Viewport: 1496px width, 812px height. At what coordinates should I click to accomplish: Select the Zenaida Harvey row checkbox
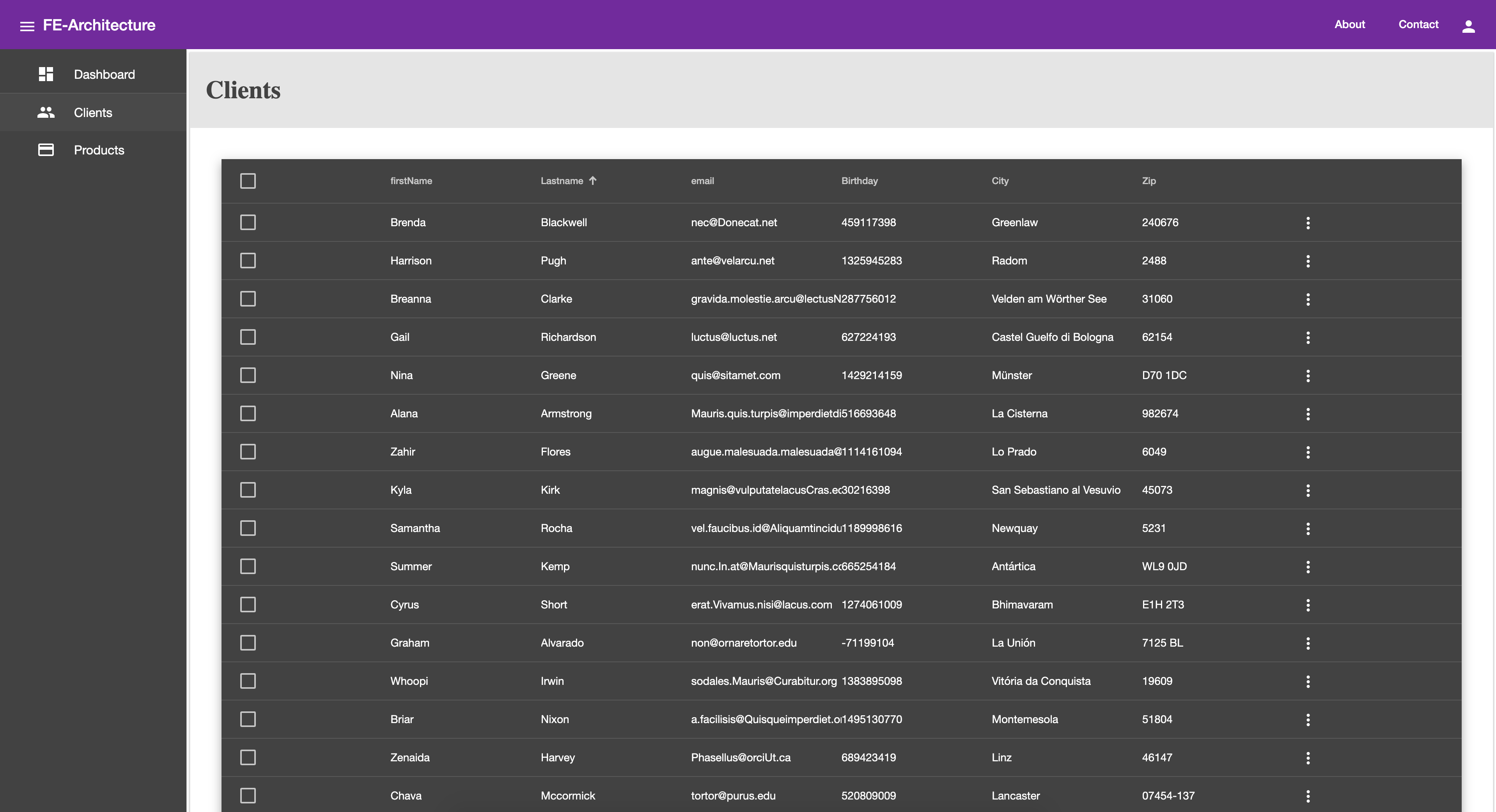(x=248, y=757)
